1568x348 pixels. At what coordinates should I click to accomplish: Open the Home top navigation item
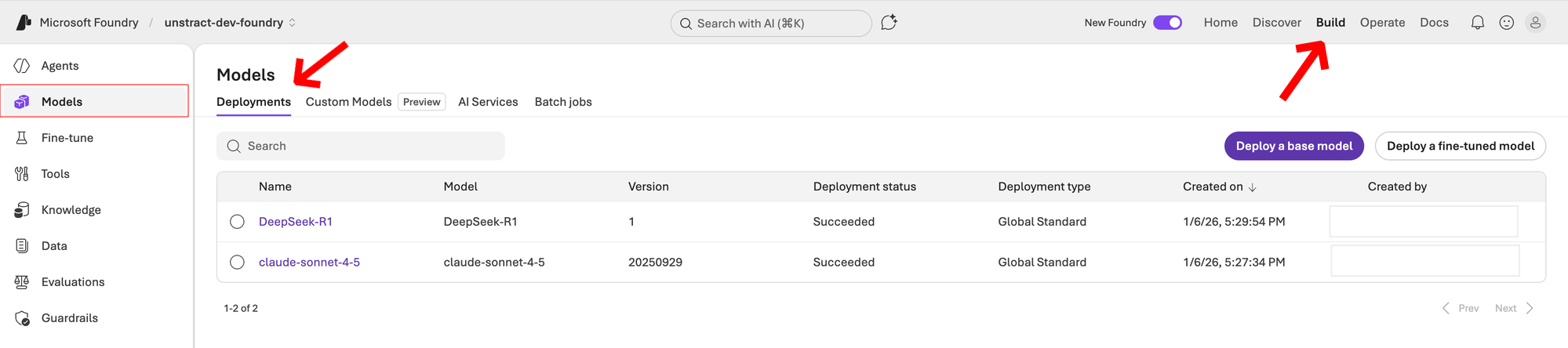pyautogui.click(x=1221, y=23)
